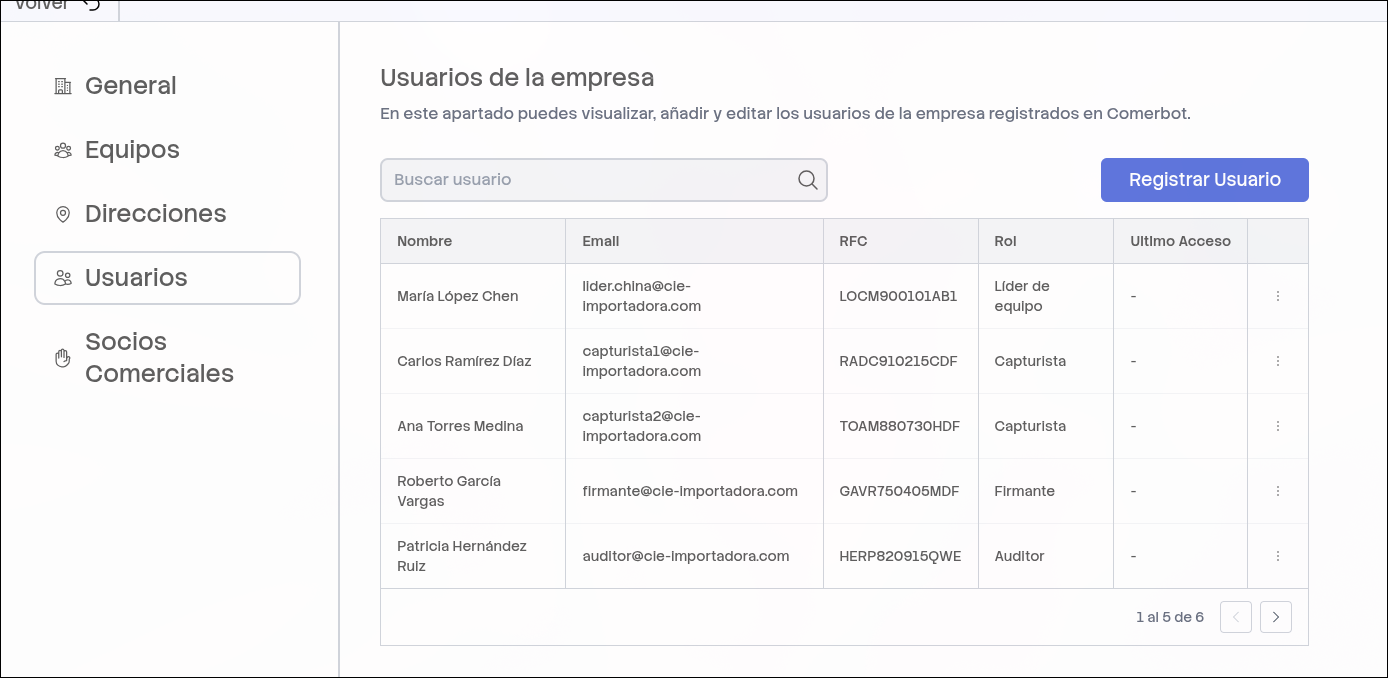This screenshot has width=1388, height=678.
Task: Select the Usuarios section
Action: click(167, 278)
